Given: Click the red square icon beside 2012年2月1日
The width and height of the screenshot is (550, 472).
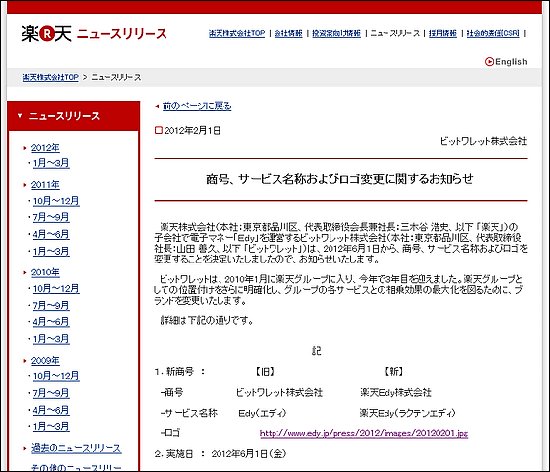Looking at the screenshot, I should (159, 130).
